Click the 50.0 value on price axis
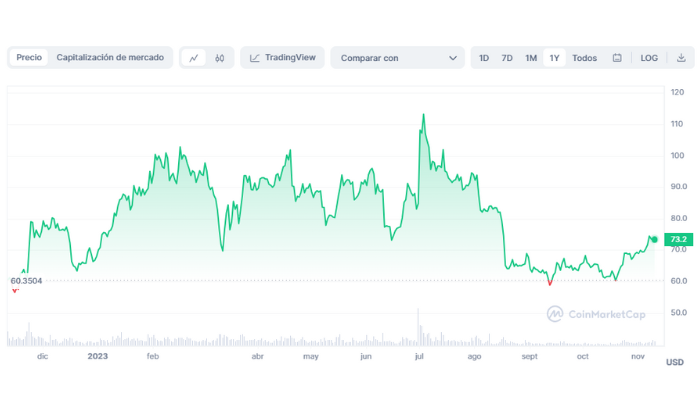This screenshot has width=700, height=400. pyautogui.click(x=679, y=312)
